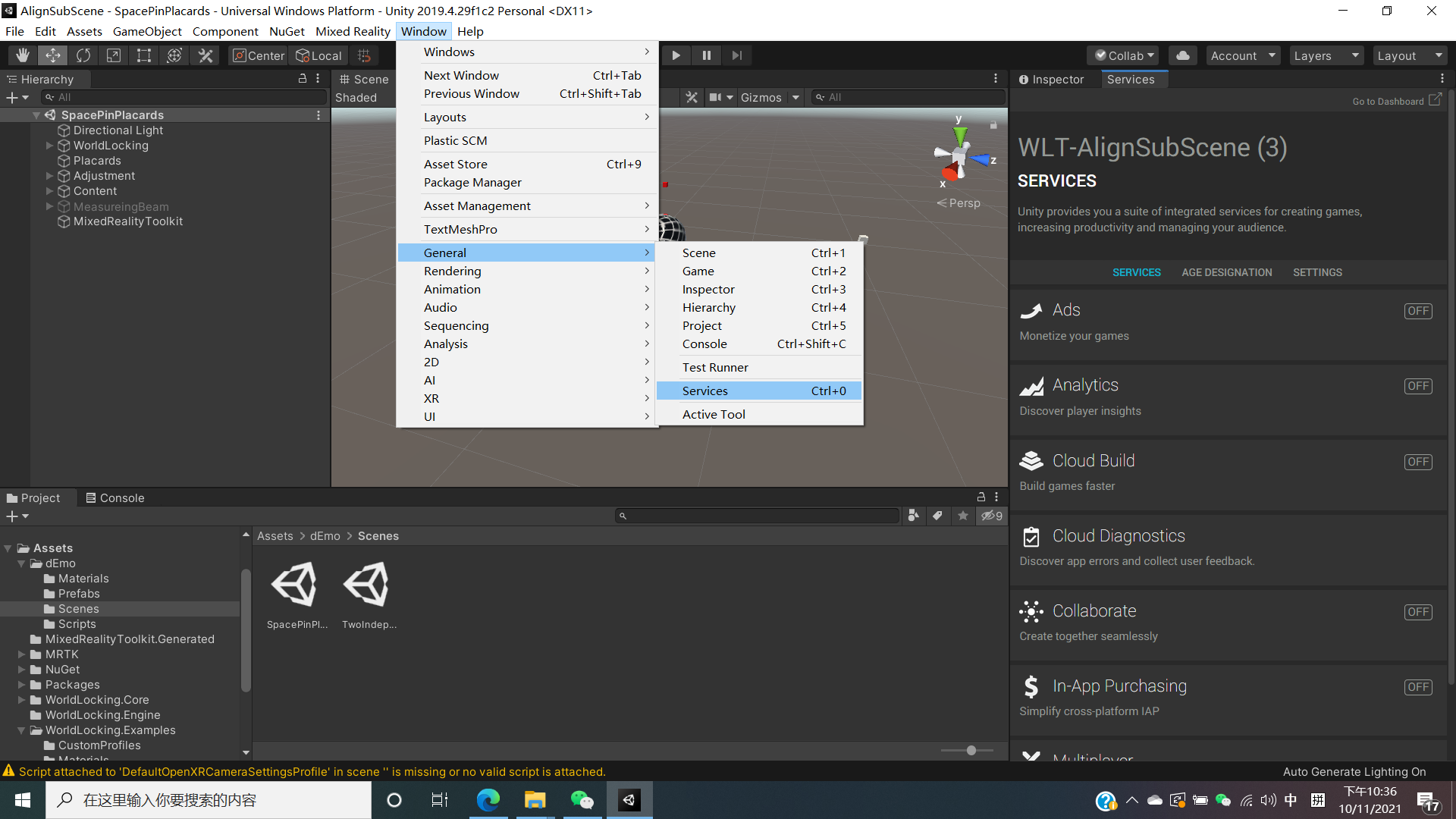The height and width of the screenshot is (819, 1456).
Task: Expand the Adjustment object
Action: pos(50,176)
